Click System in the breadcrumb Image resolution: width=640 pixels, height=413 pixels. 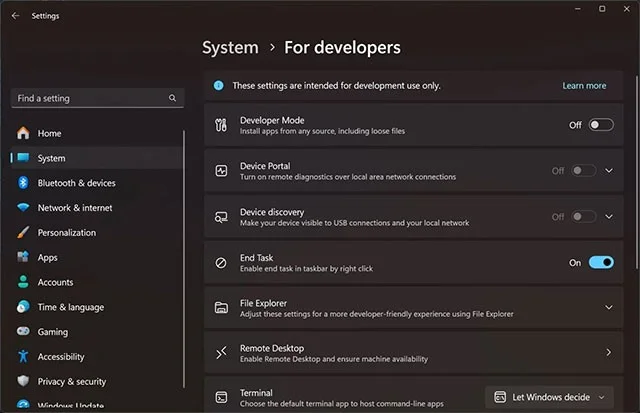click(x=230, y=48)
